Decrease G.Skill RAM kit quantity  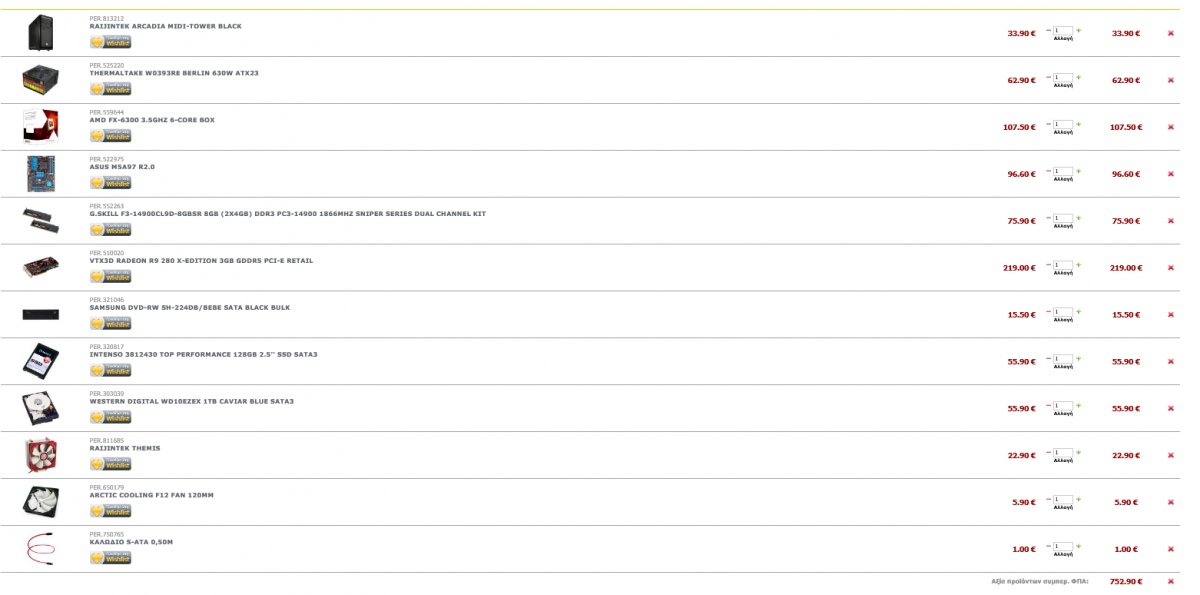pos(1048,218)
